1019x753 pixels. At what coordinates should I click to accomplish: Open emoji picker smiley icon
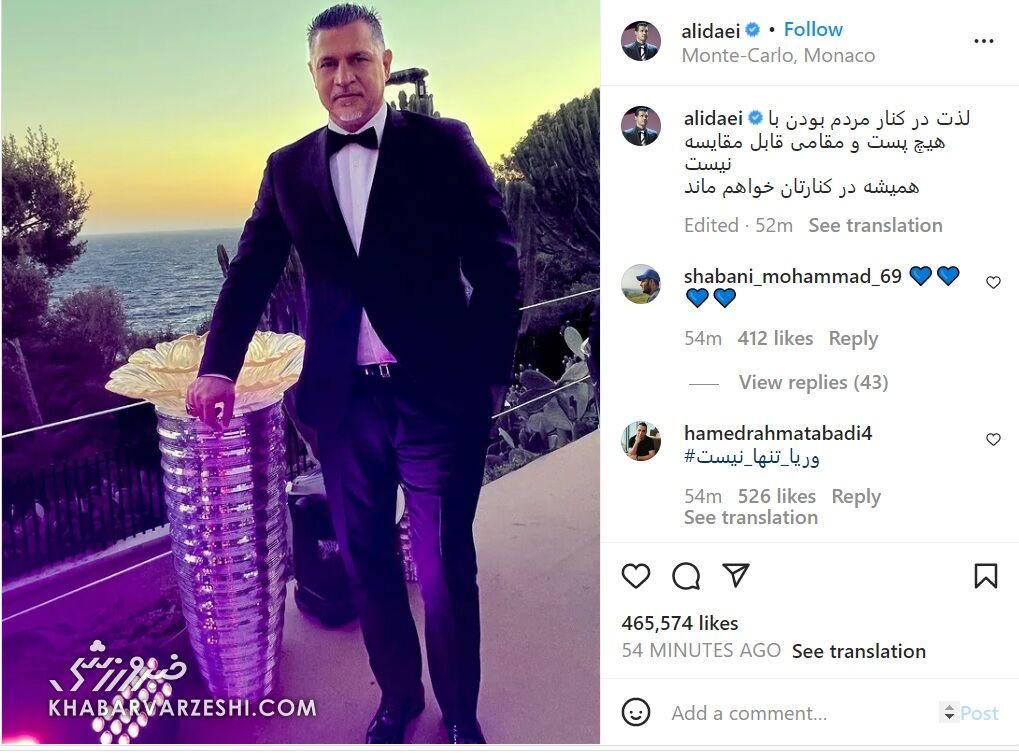tap(636, 712)
